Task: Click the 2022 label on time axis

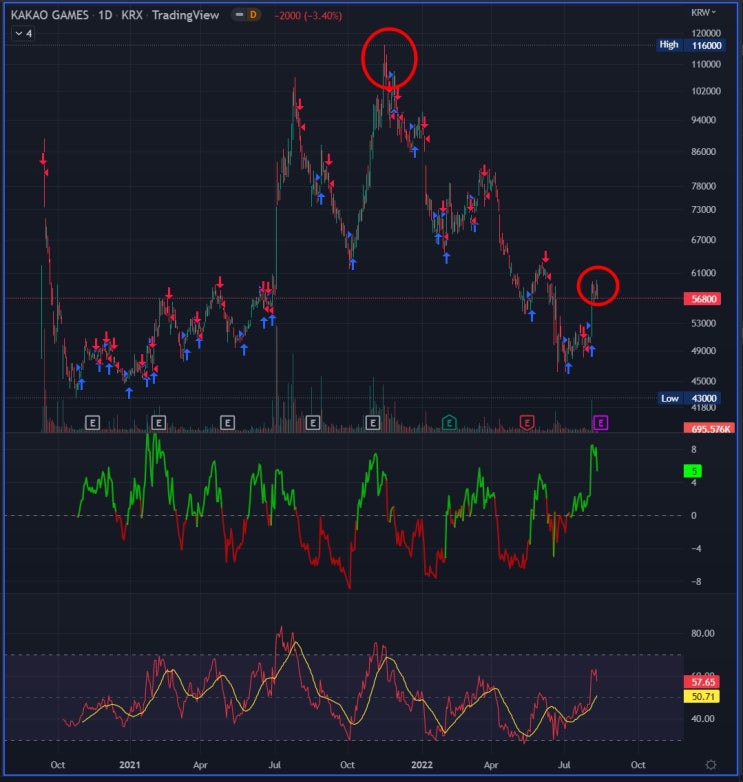Action: [421, 765]
